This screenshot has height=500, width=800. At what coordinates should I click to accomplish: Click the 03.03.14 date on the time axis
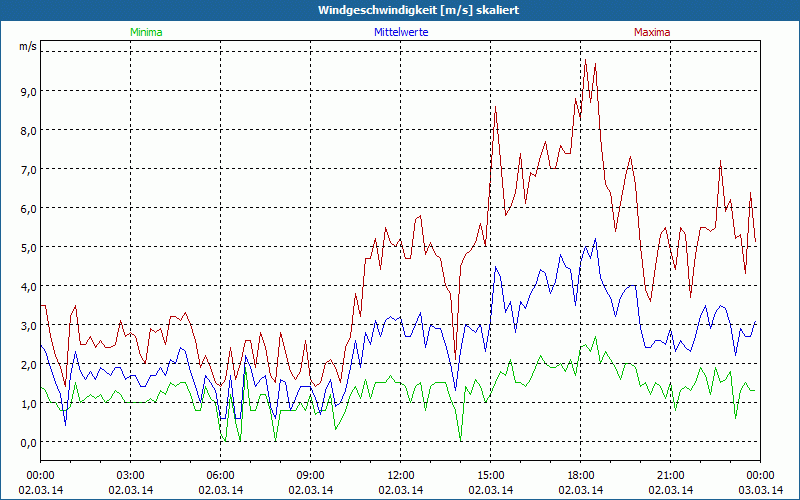coord(760,490)
